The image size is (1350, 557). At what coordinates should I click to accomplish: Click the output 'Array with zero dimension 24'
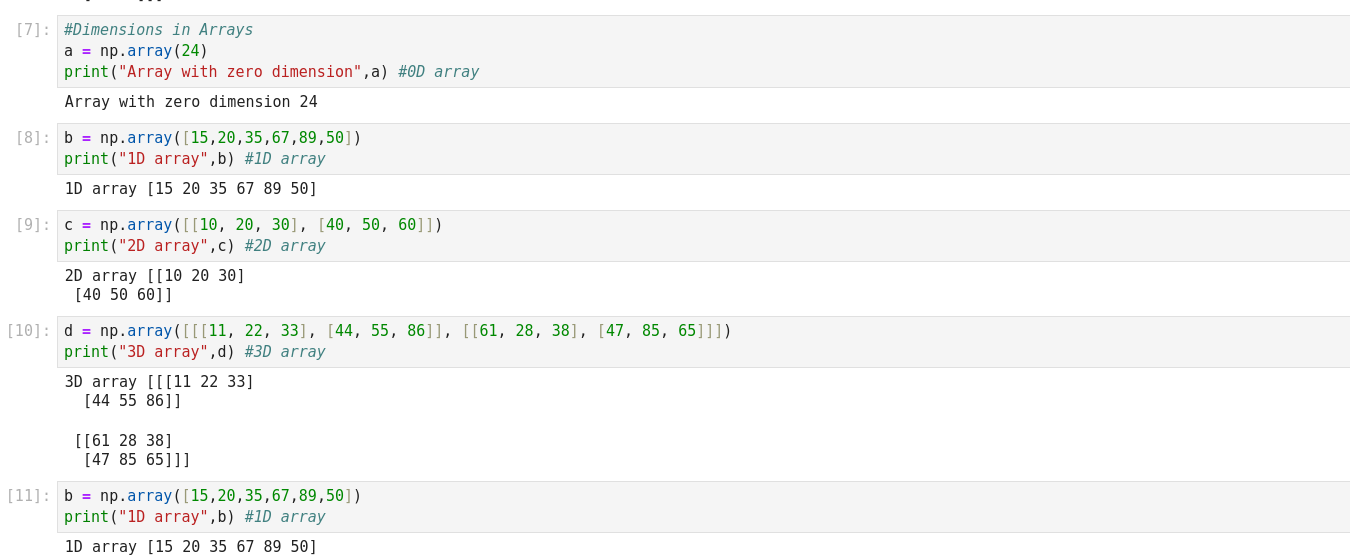[x=191, y=102]
